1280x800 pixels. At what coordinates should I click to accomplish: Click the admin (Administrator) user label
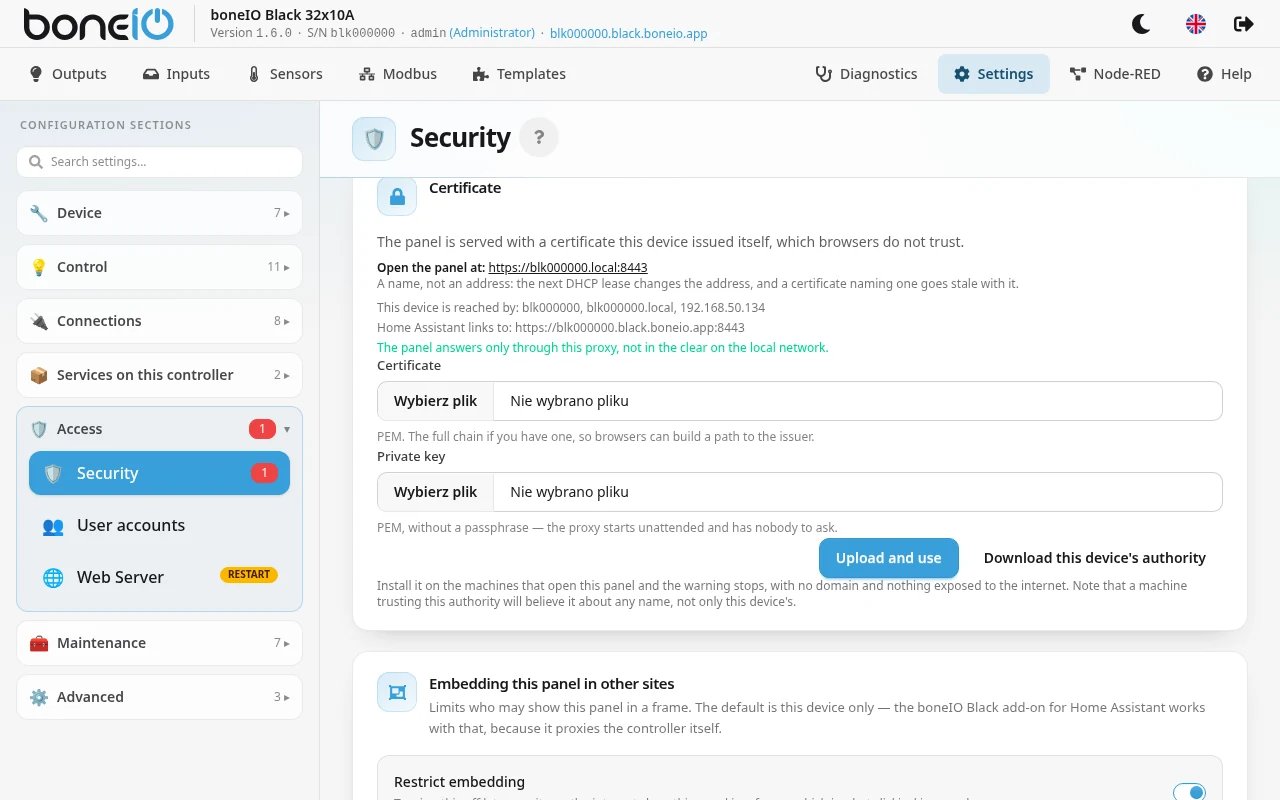(x=474, y=33)
